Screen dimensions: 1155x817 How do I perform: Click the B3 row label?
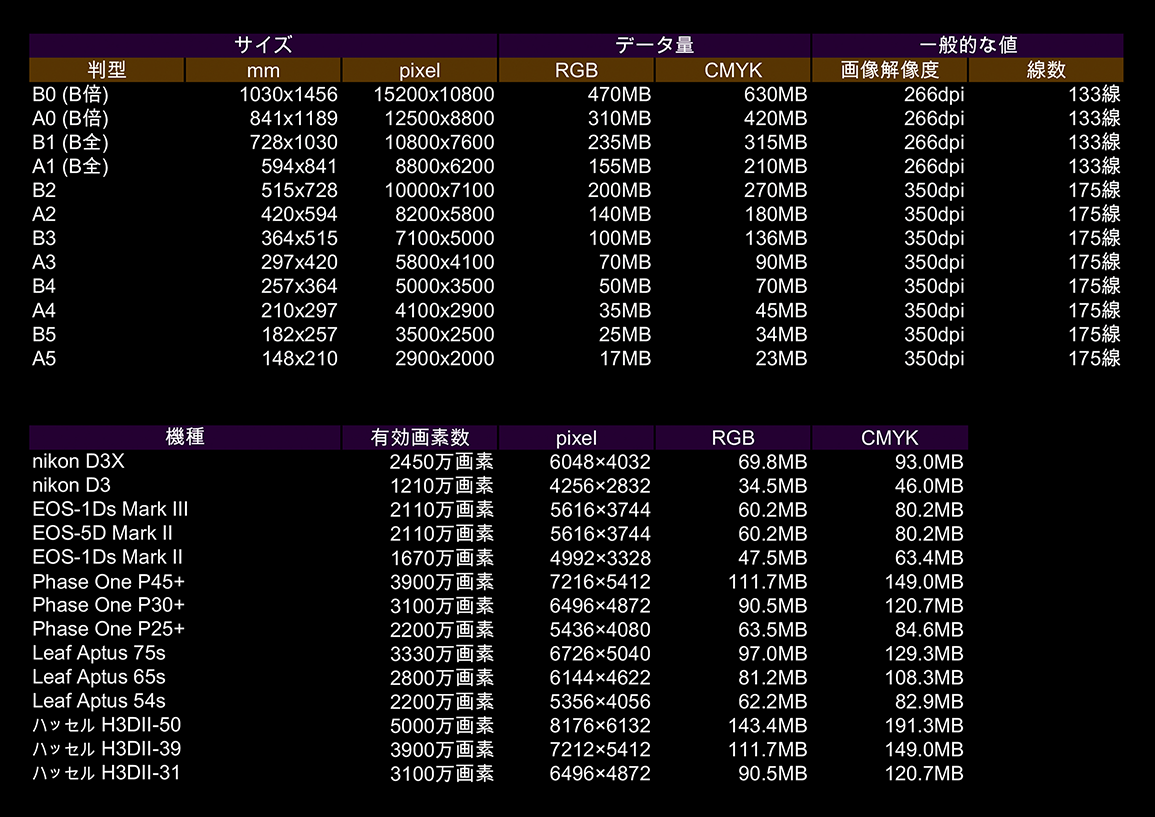tap(44, 238)
